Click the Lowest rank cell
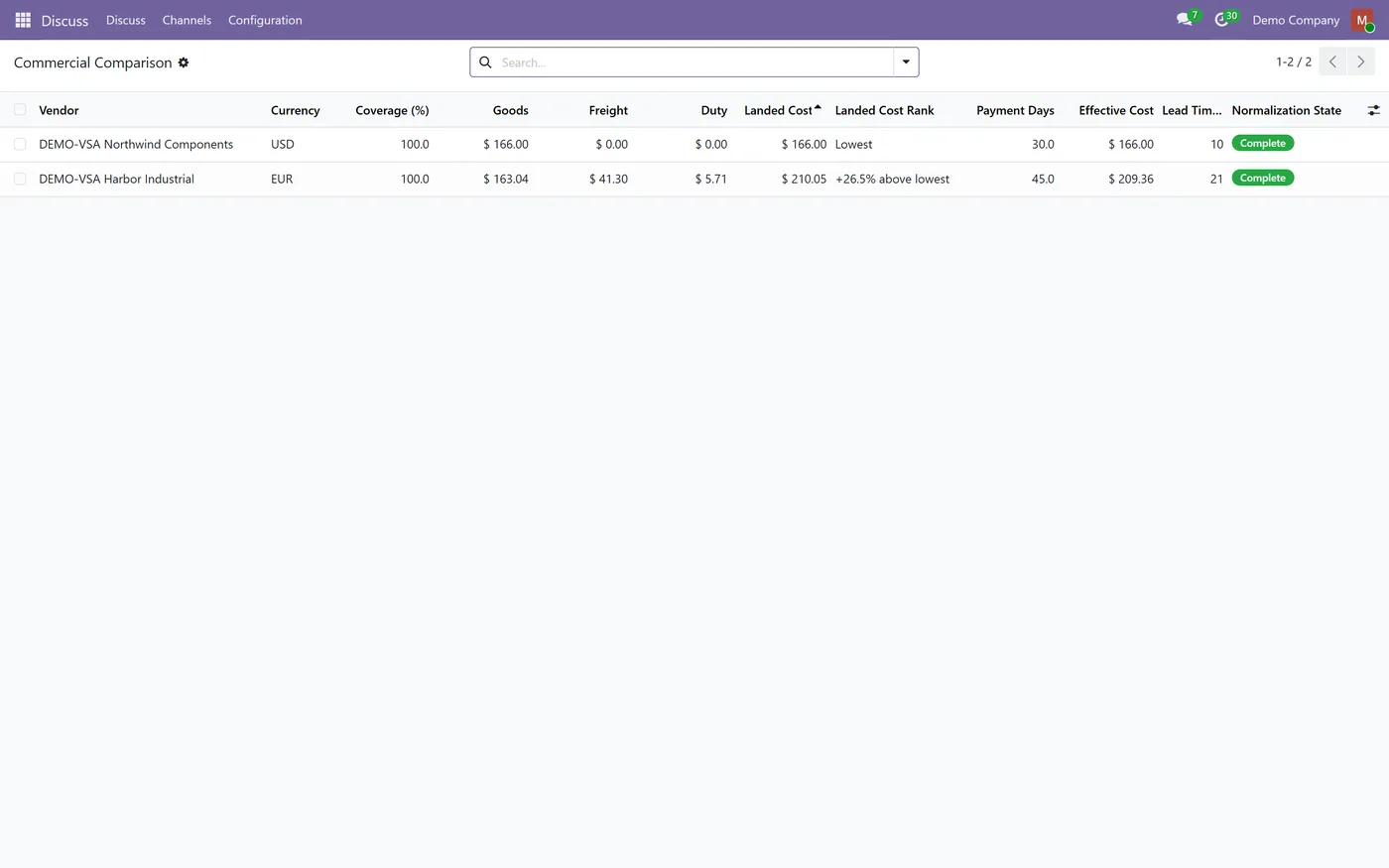This screenshot has height=868, width=1389. (x=853, y=144)
